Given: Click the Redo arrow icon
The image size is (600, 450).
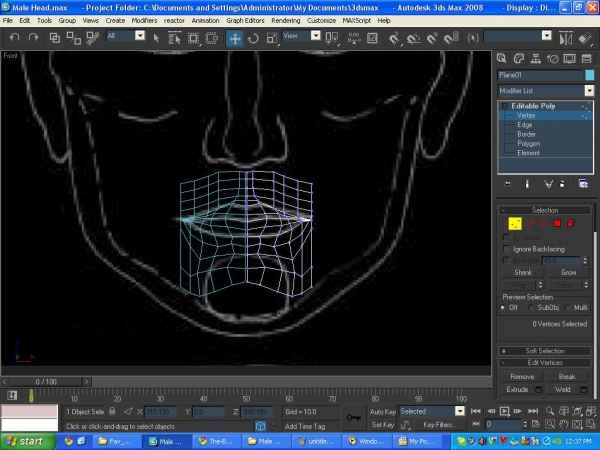Looking at the screenshot, I should coord(34,38).
